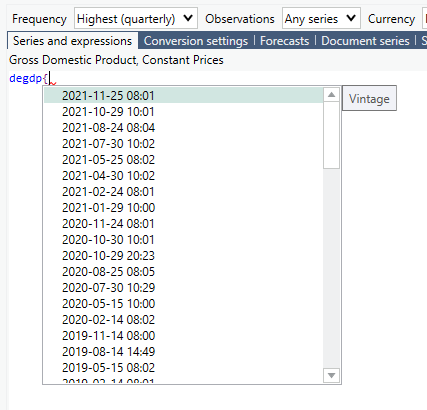
Task: Open the Document series tab
Action: (365, 41)
